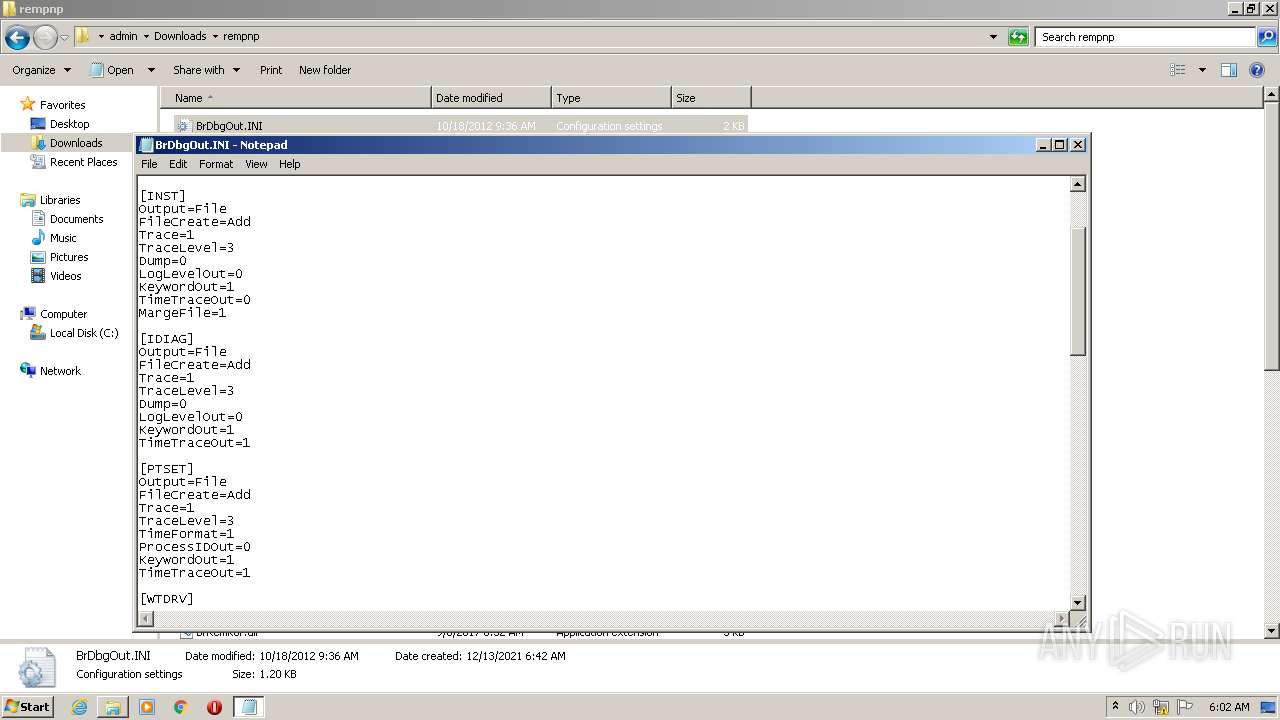Open the View menu in Notepad

[x=256, y=164]
